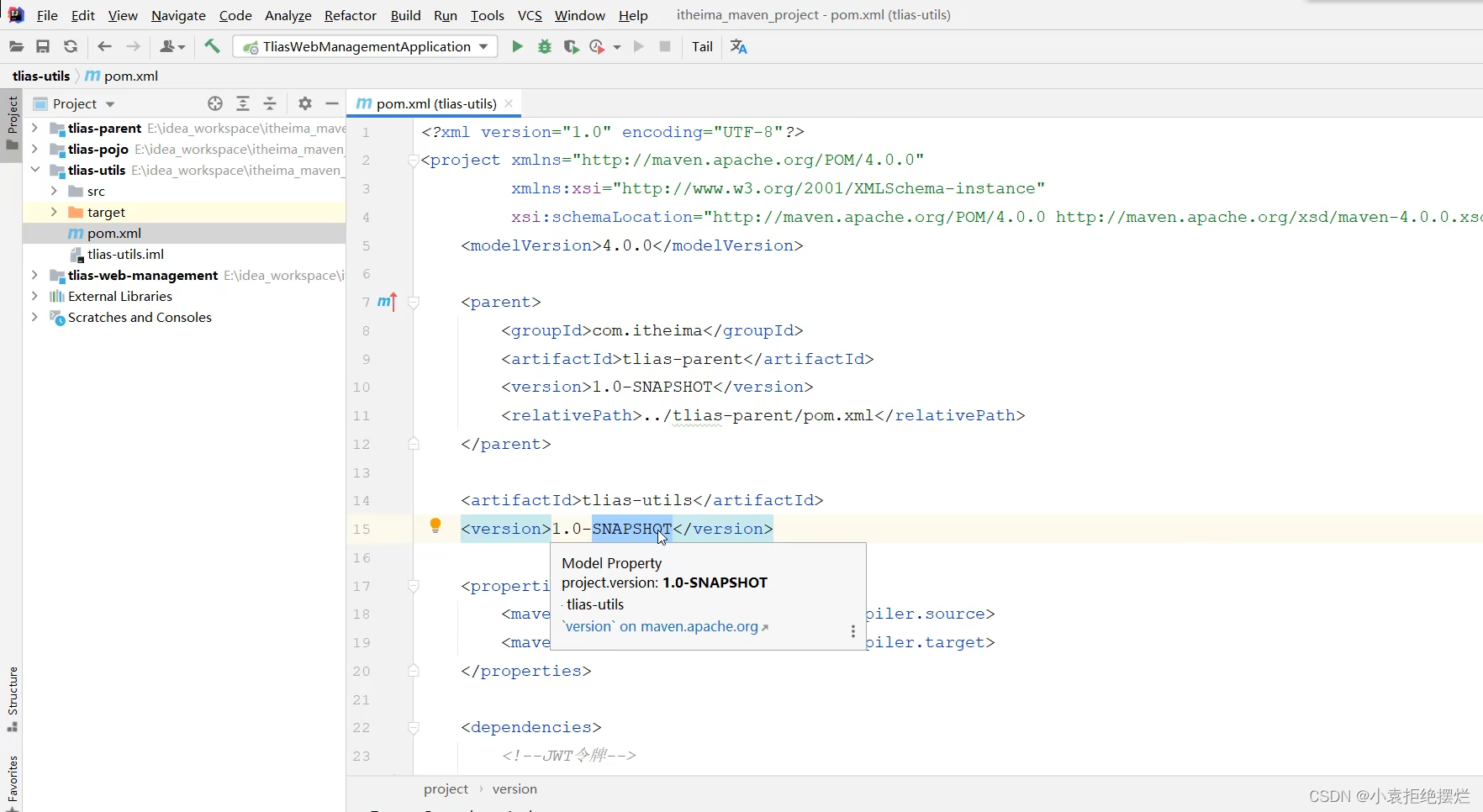The width and height of the screenshot is (1483, 812).
Task: Click the lightbulb intention icon on line 15
Action: [435, 526]
